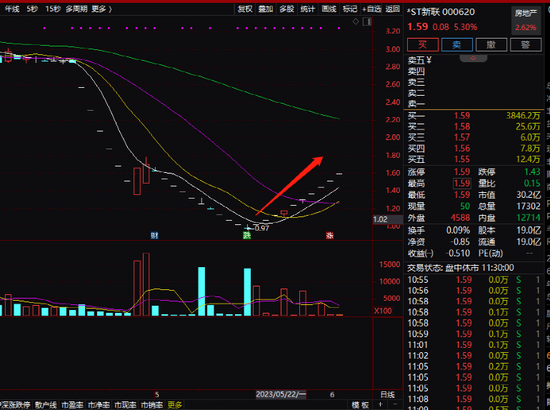The height and width of the screenshot is (410, 550).
Task: Select the 深涨跌停 indicator tab
Action: 16,405
